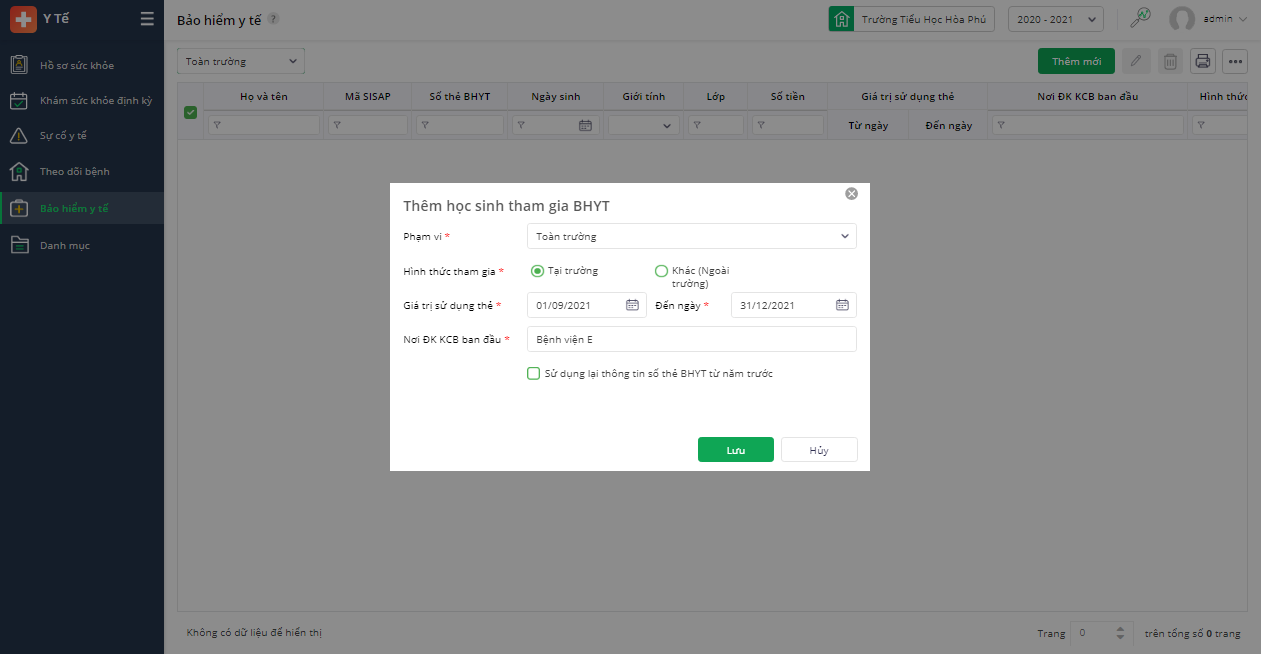Close the Thêm học sinh dialog

pos(851,193)
